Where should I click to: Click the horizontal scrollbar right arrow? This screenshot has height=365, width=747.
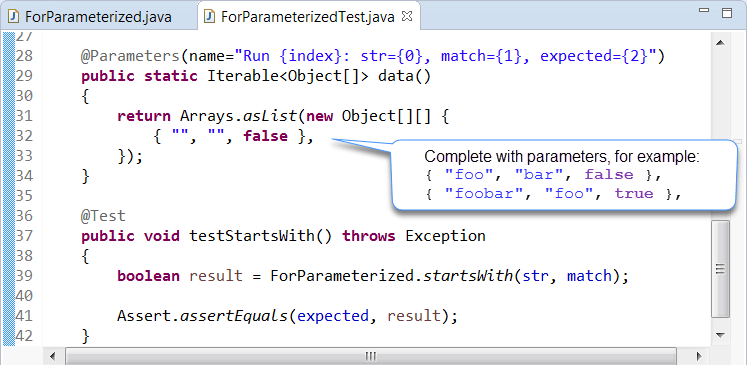pos(699,356)
